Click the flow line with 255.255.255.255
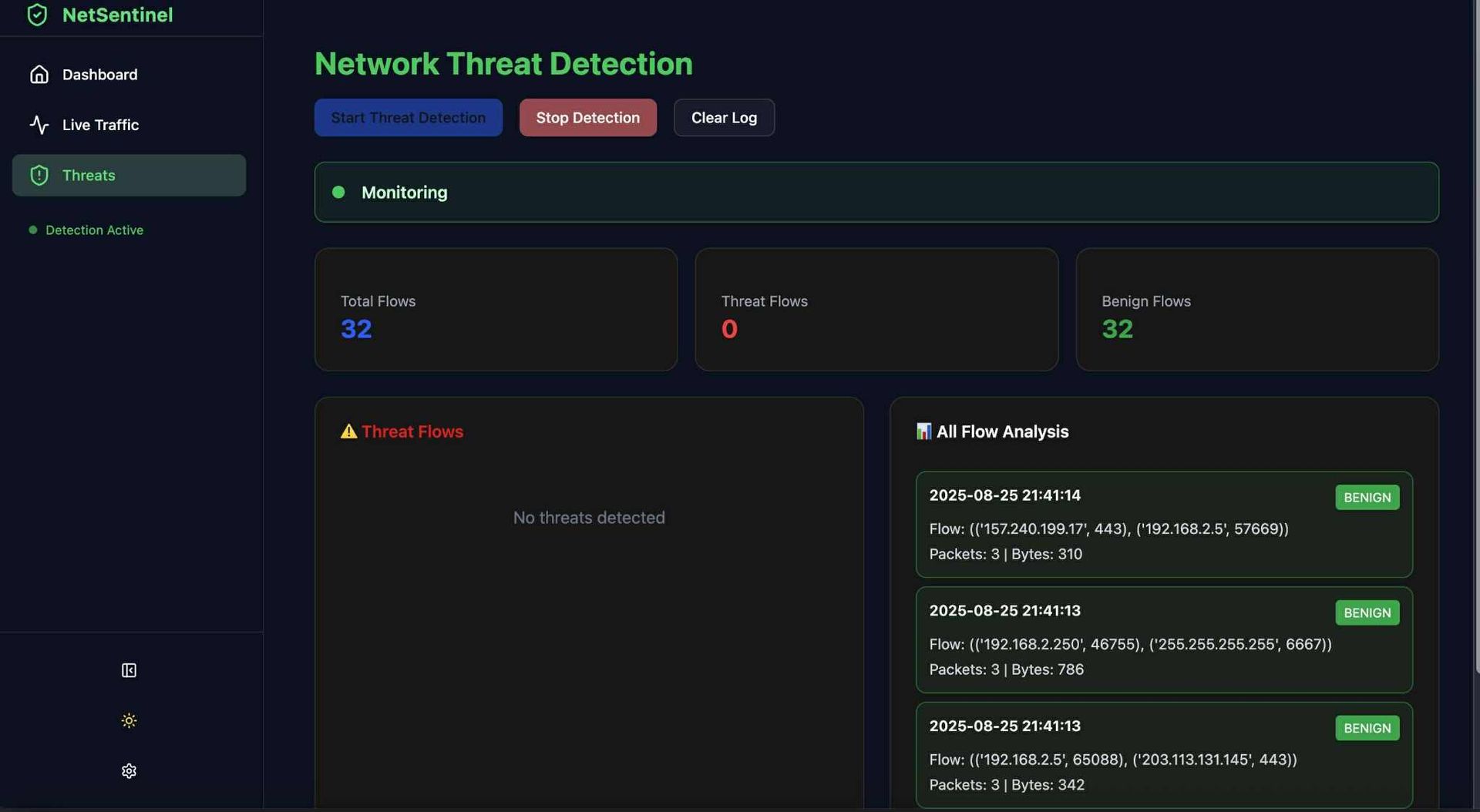The width and height of the screenshot is (1480, 812). (x=1131, y=645)
